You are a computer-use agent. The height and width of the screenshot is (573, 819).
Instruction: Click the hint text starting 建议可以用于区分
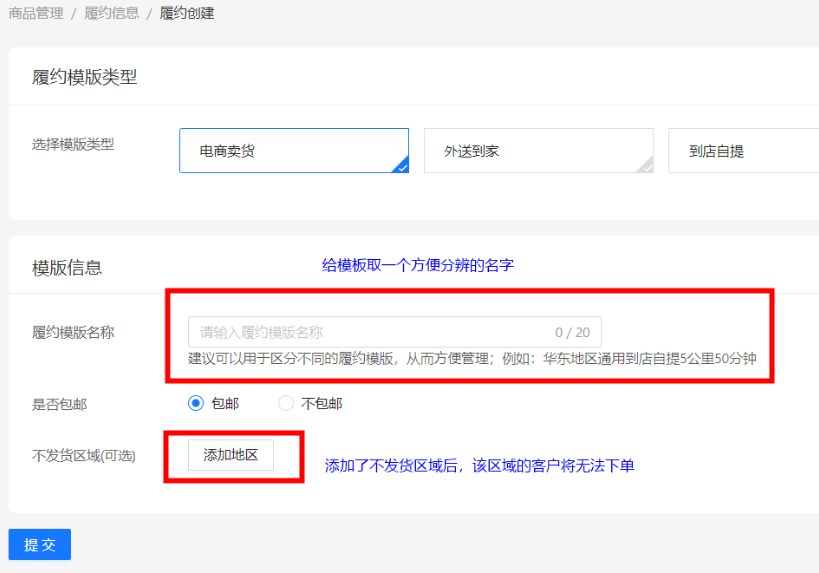[472, 358]
